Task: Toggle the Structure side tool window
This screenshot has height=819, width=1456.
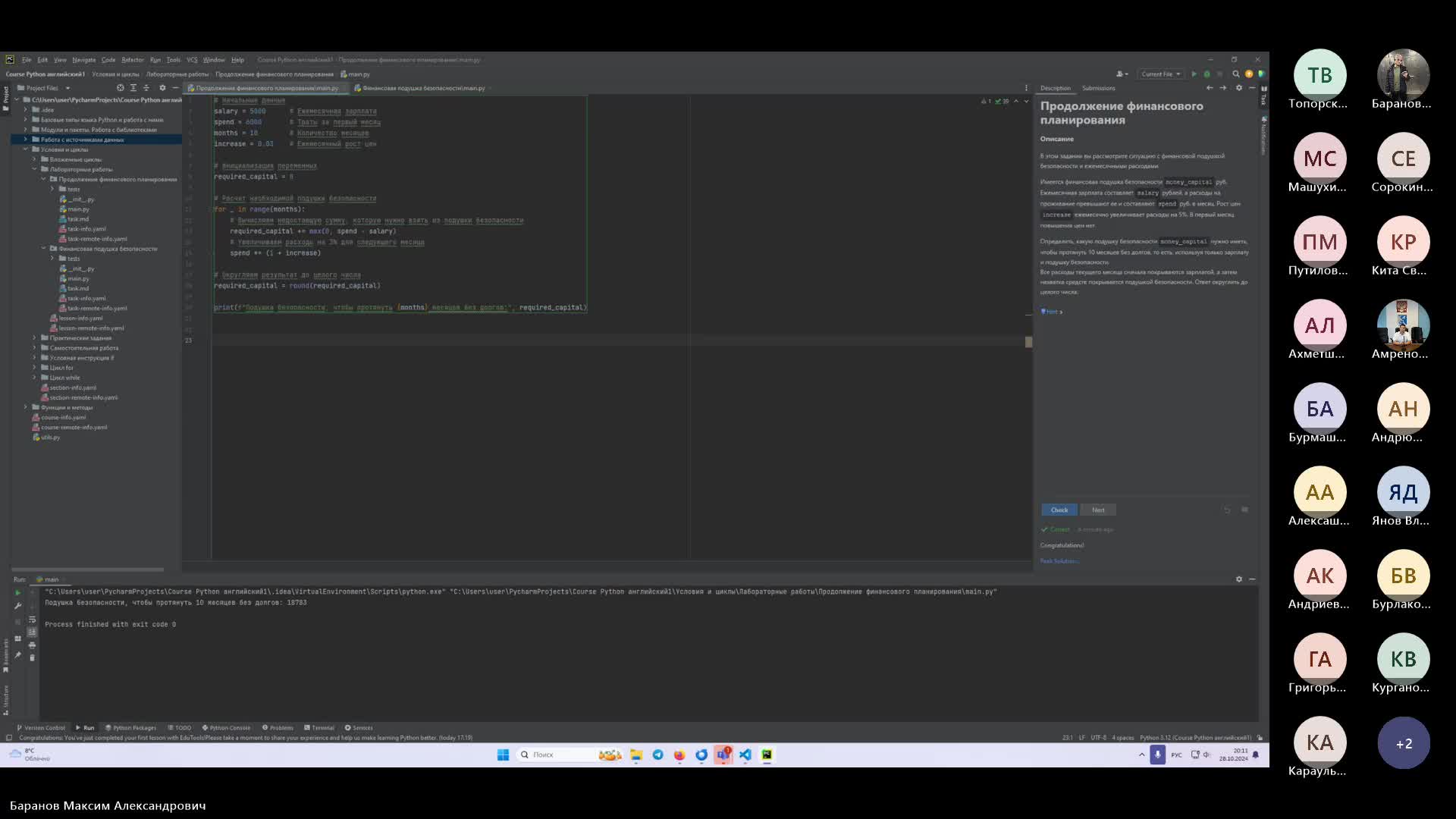Action: (5, 699)
